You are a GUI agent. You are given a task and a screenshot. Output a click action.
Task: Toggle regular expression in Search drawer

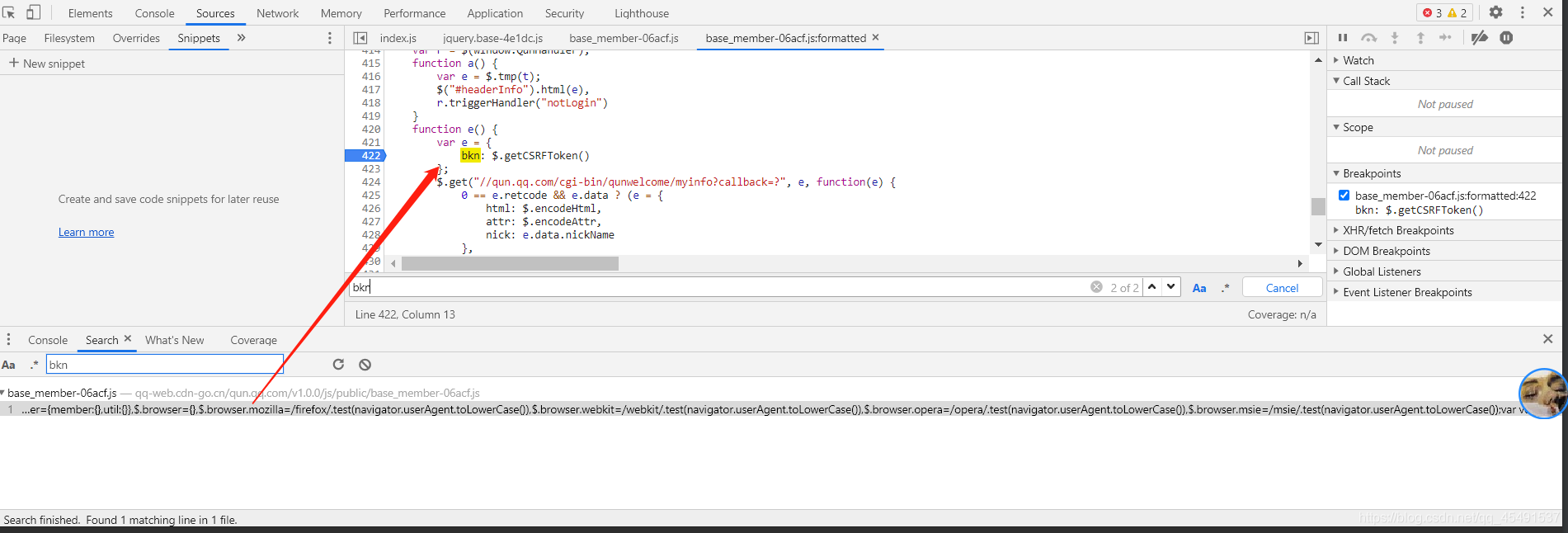(x=34, y=365)
